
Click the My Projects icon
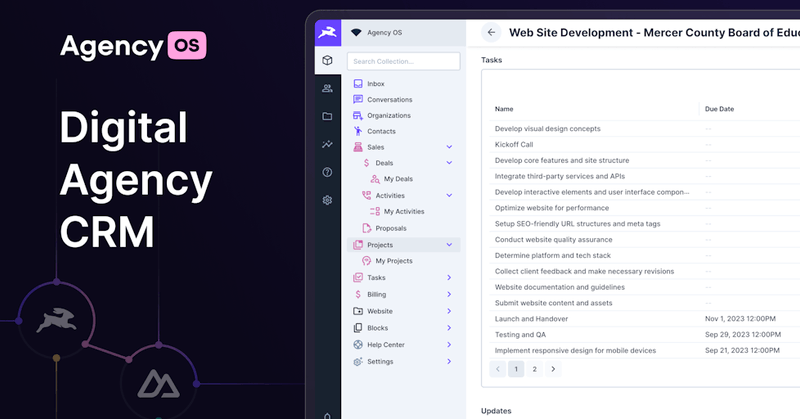click(366, 261)
